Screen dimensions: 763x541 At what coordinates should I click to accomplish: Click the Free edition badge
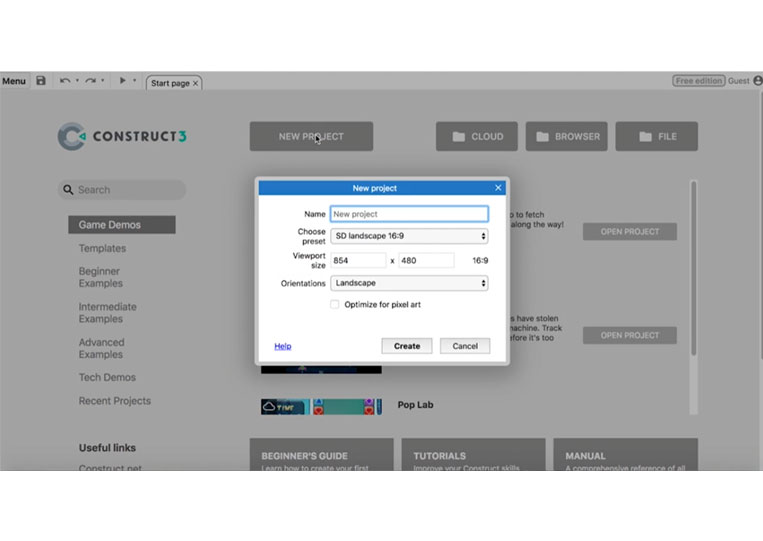(x=698, y=81)
